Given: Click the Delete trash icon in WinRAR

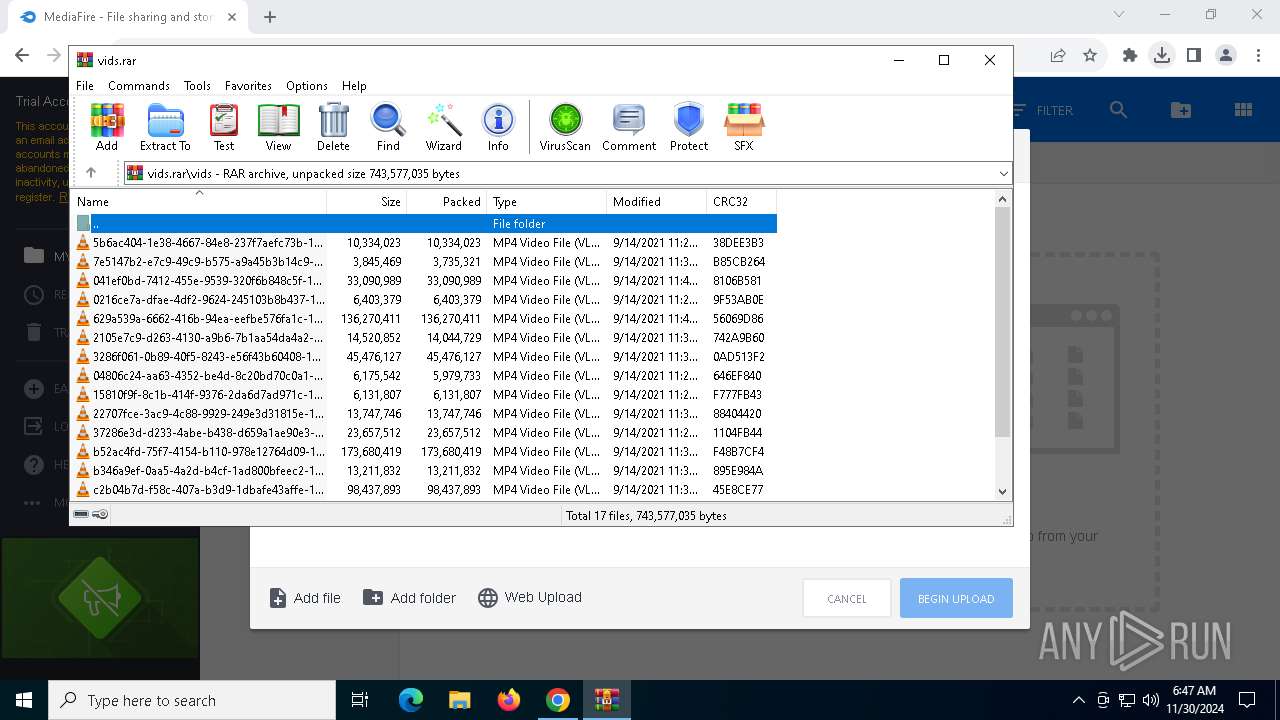Looking at the screenshot, I should tap(333, 127).
